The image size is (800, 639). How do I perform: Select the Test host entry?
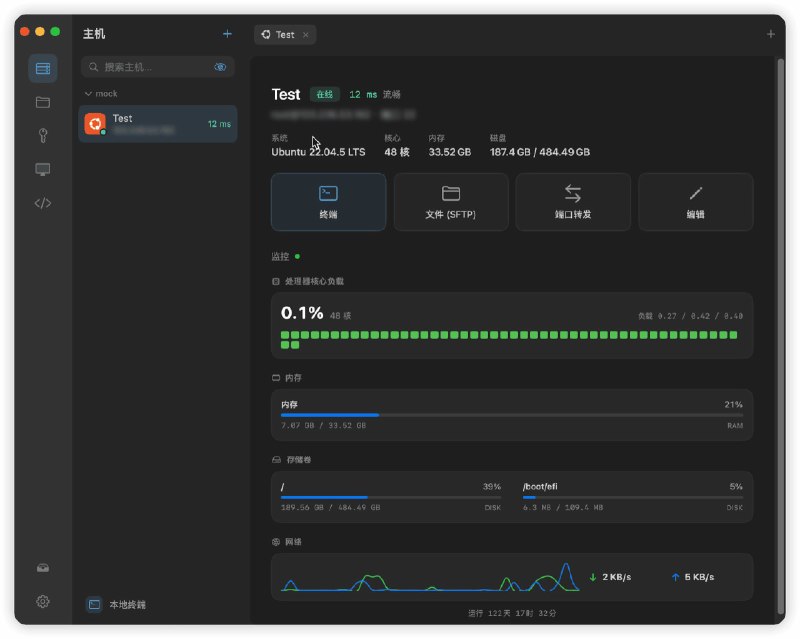[x=158, y=124]
